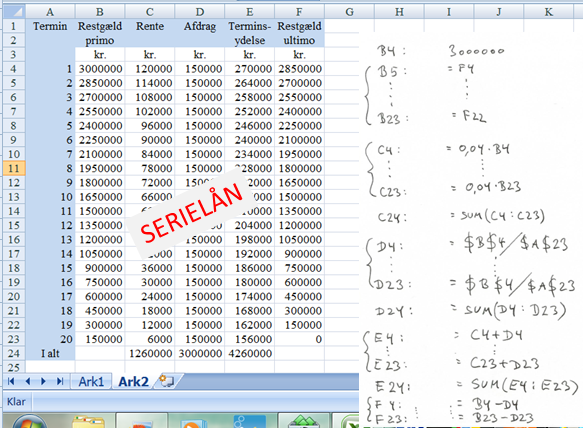Viewport: 583px width, 428px height.
Task: Select cell containing 96000
Action: pyautogui.click(x=150, y=126)
